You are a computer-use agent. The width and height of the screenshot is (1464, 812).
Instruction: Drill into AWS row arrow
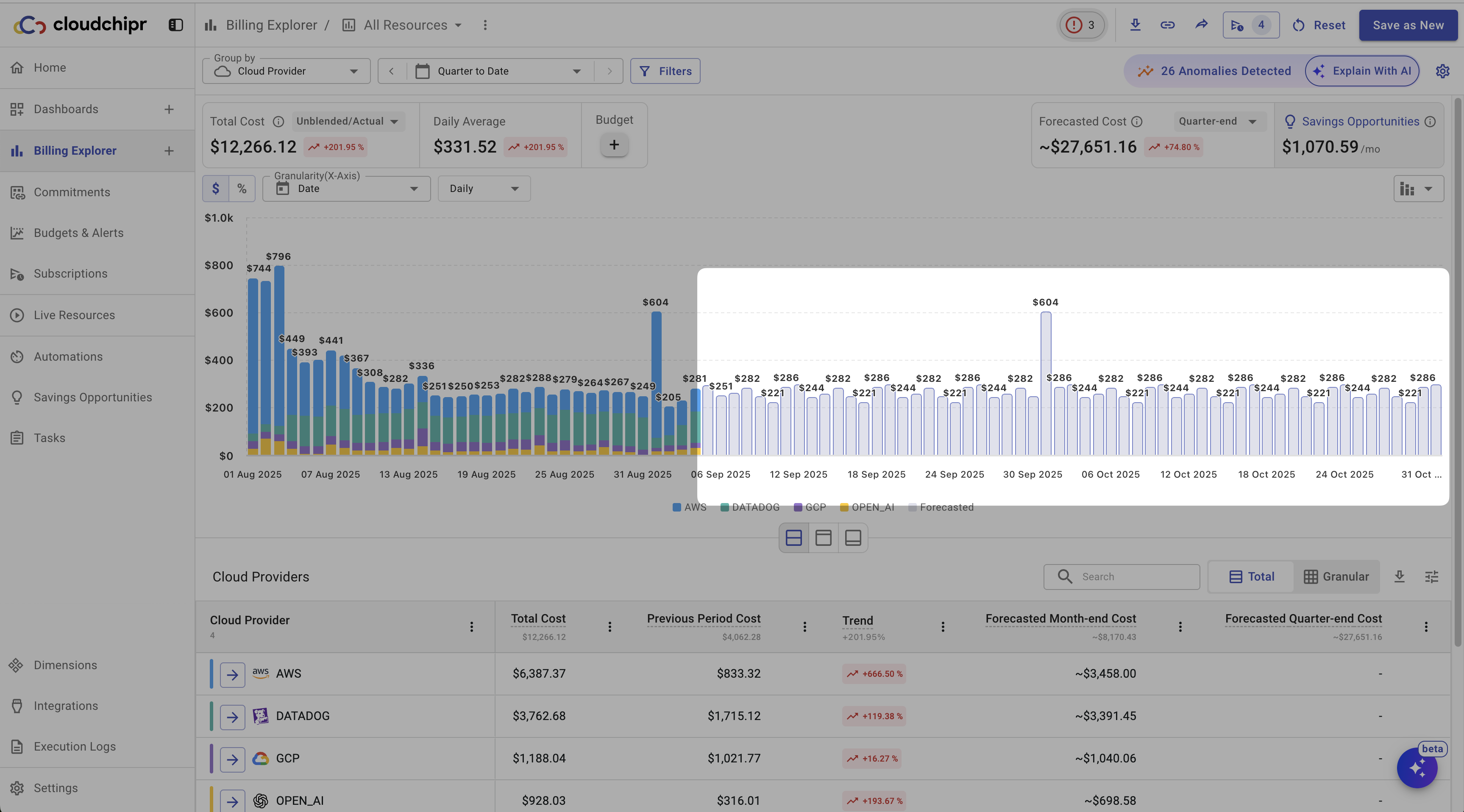coord(232,675)
